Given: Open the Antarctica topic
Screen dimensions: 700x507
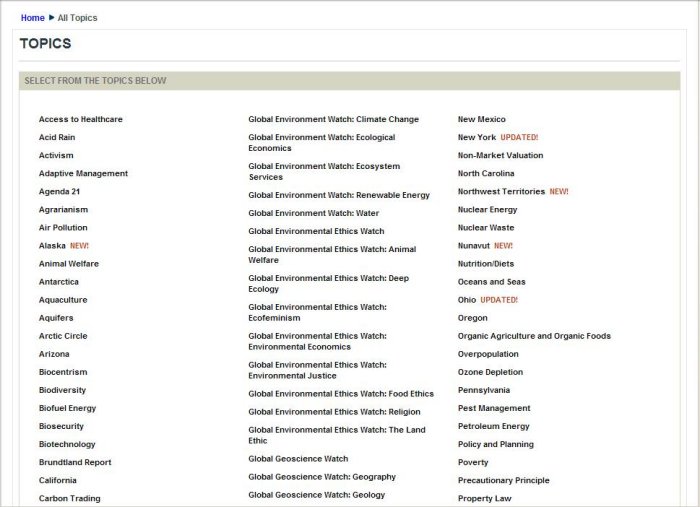Looking at the screenshot, I should (58, 282).
